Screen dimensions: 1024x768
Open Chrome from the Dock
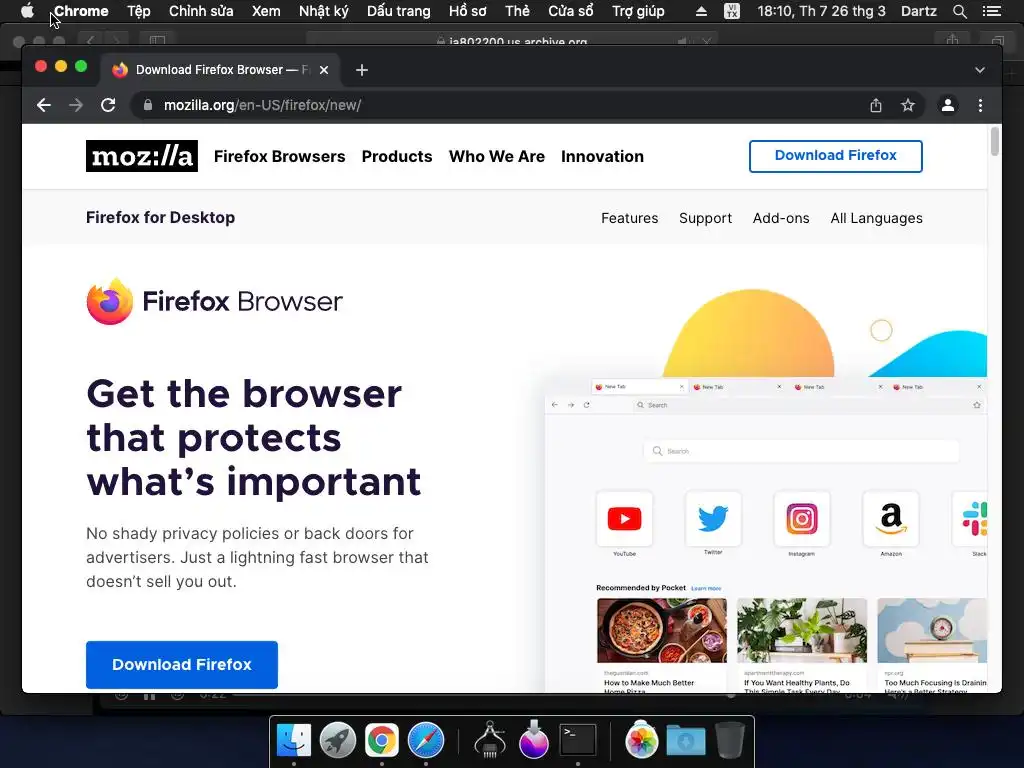tap(381, 740)
